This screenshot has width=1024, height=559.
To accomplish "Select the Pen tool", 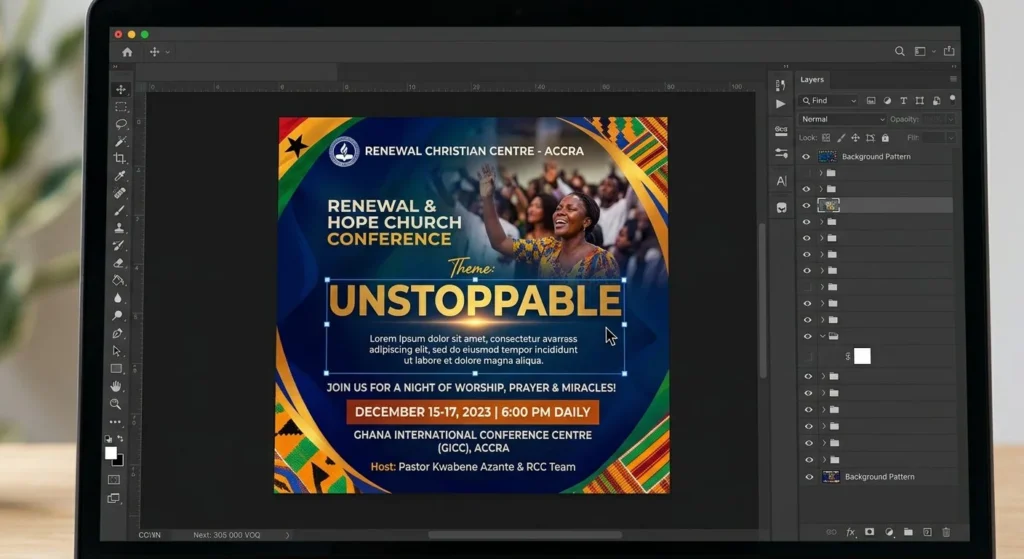I will (117, 334).
